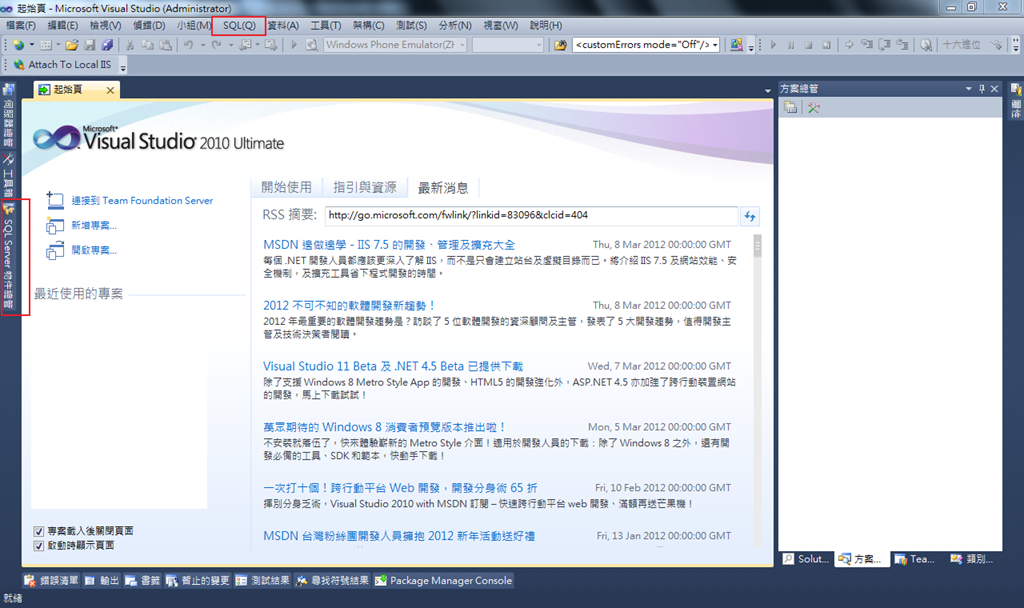Screen dimensions: 1024x608
Task: Click the Save All icon
Action: point(107,45)
